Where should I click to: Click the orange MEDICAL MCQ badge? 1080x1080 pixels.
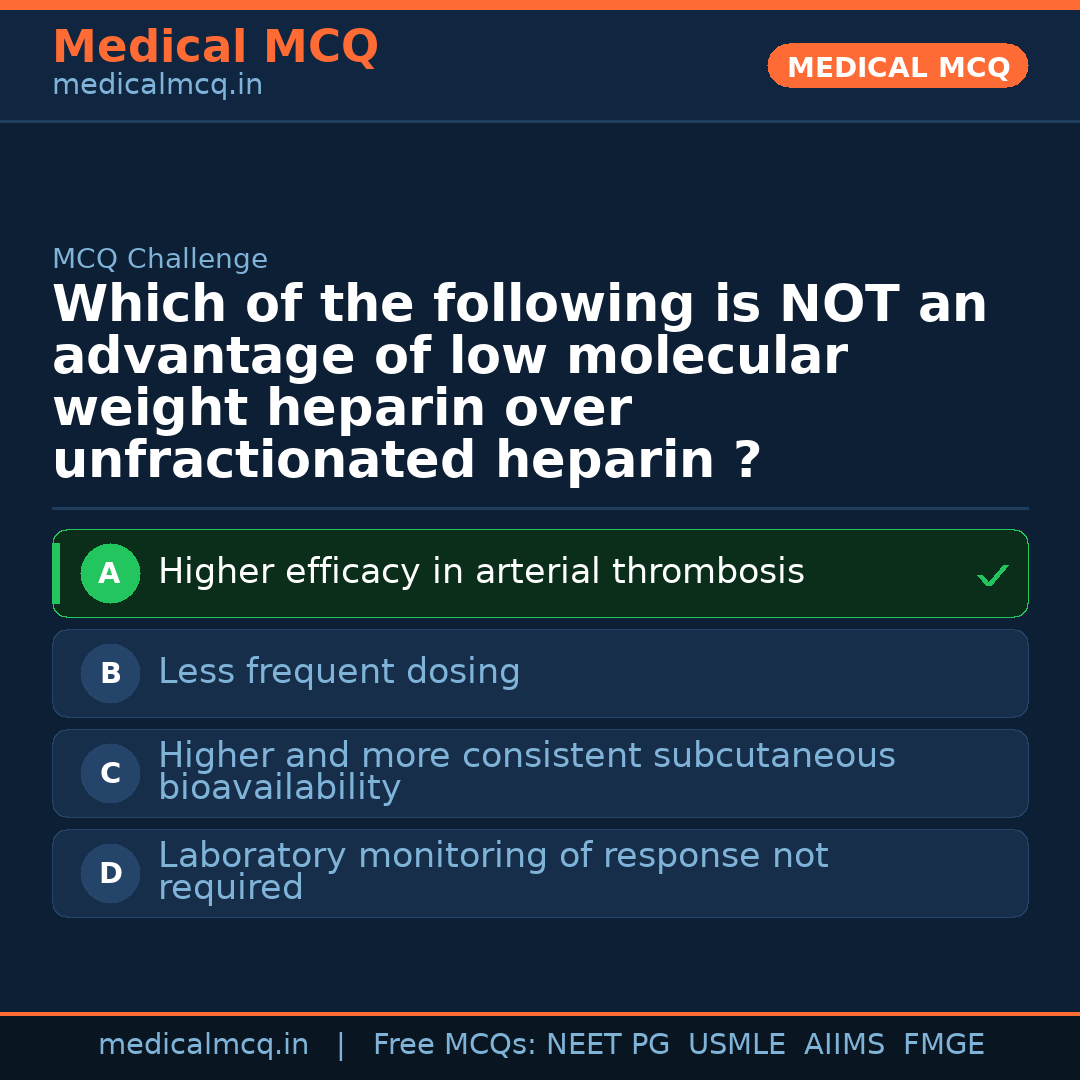pos(897,67)
